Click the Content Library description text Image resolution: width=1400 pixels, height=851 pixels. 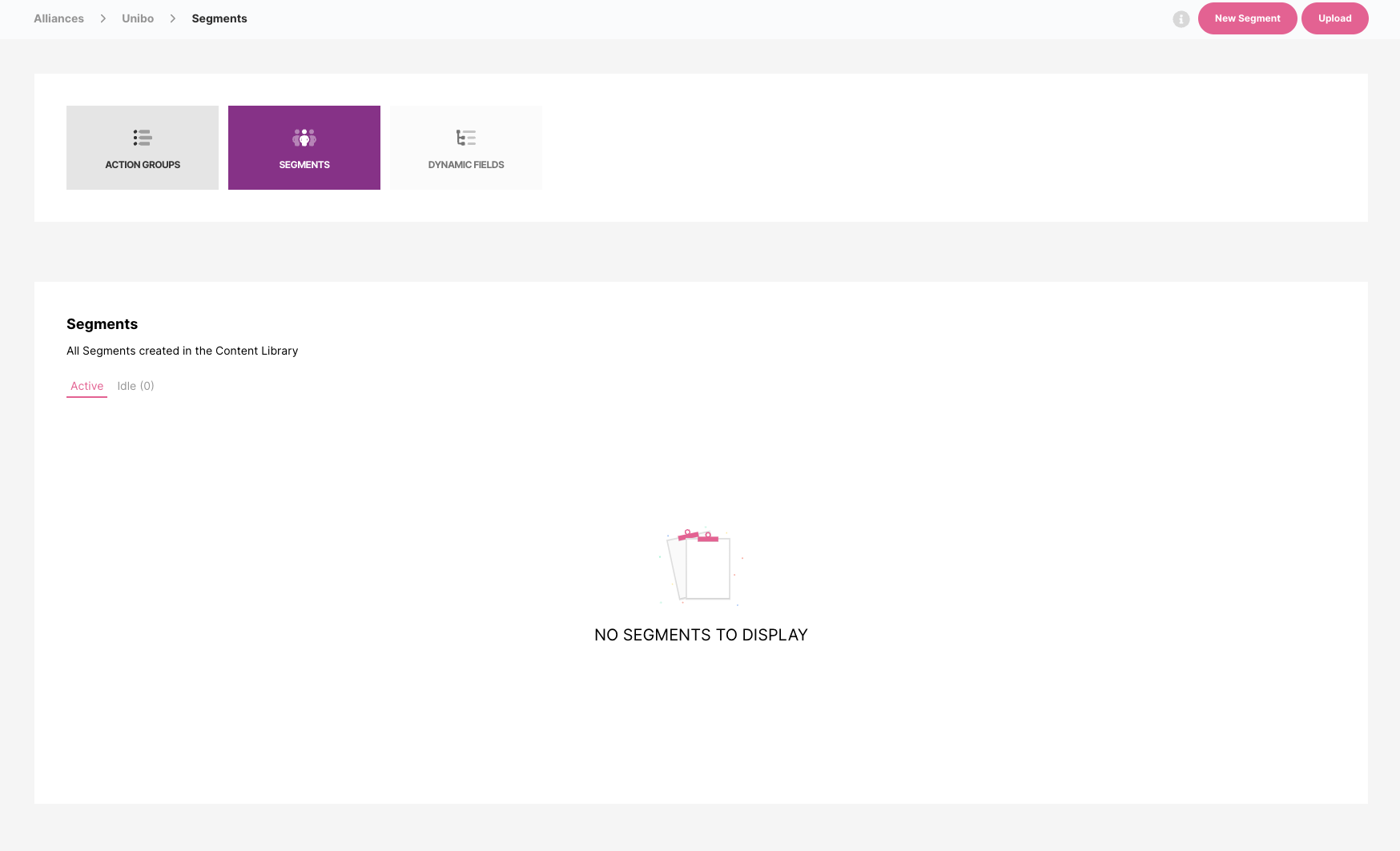[182, 351]
